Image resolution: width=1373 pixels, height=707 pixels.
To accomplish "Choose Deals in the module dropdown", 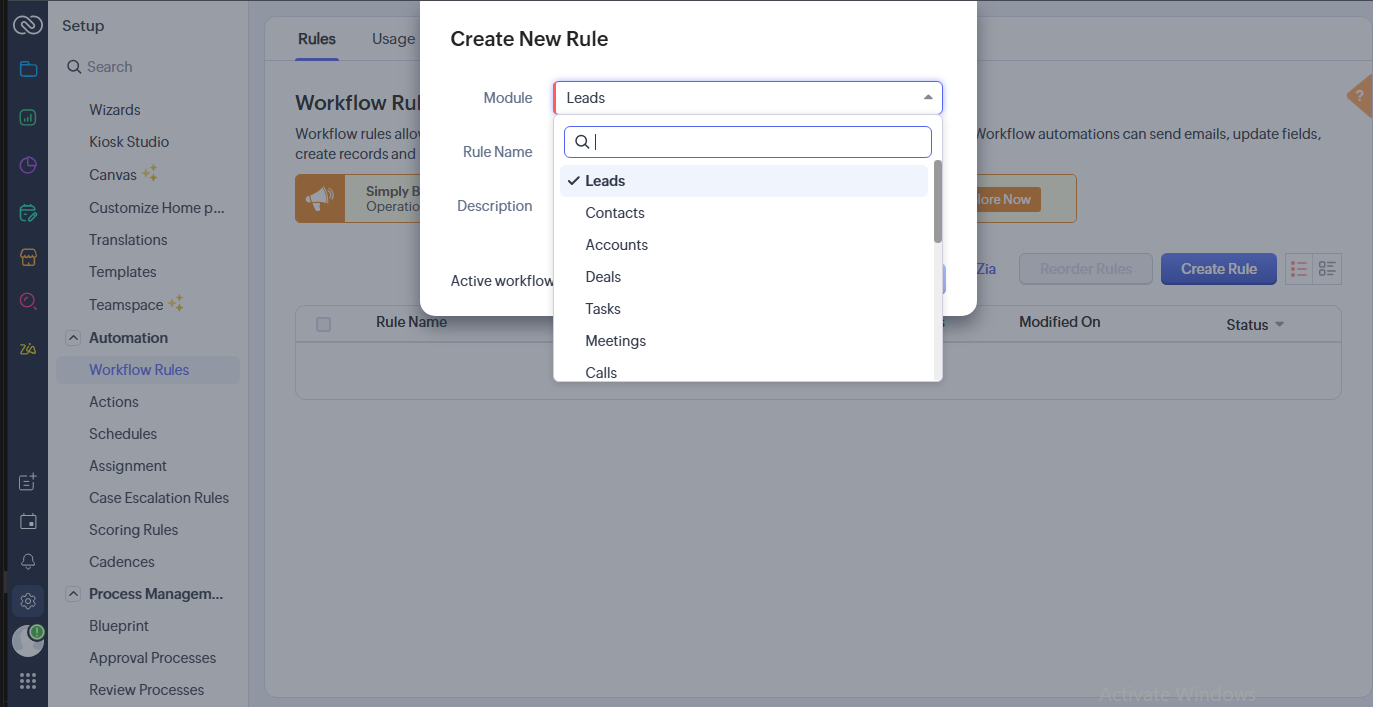I will pyautogui.click(x=603, y=277).
